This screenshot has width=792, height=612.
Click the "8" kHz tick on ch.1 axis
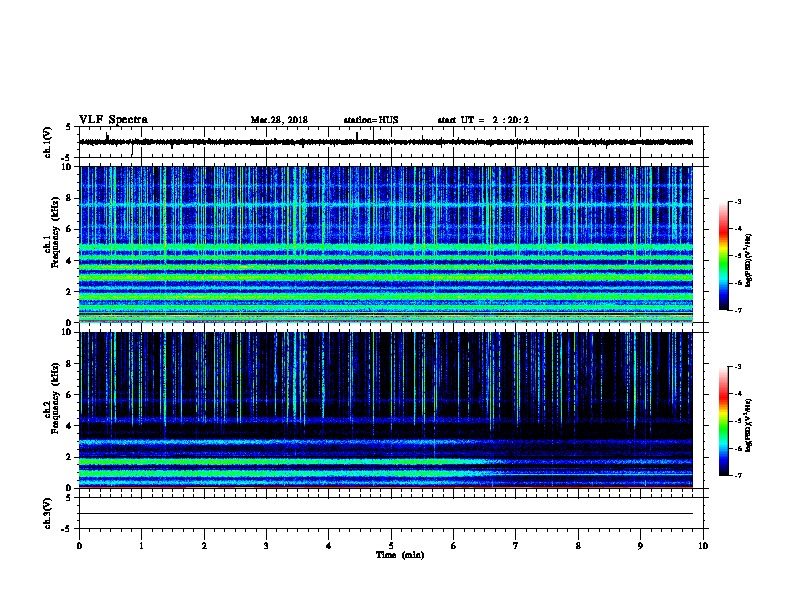(70, 198)
